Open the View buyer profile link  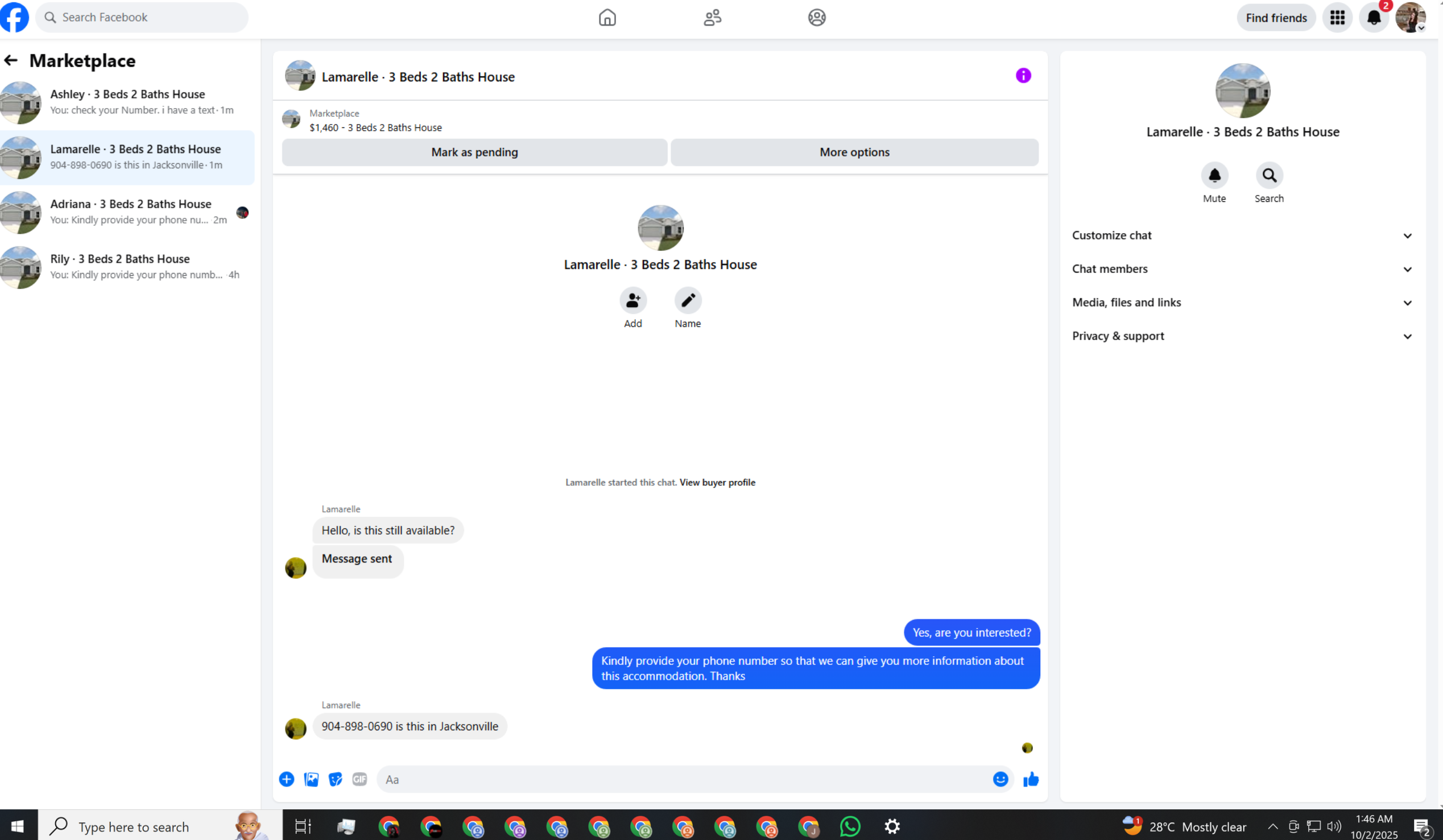point(717,482)
